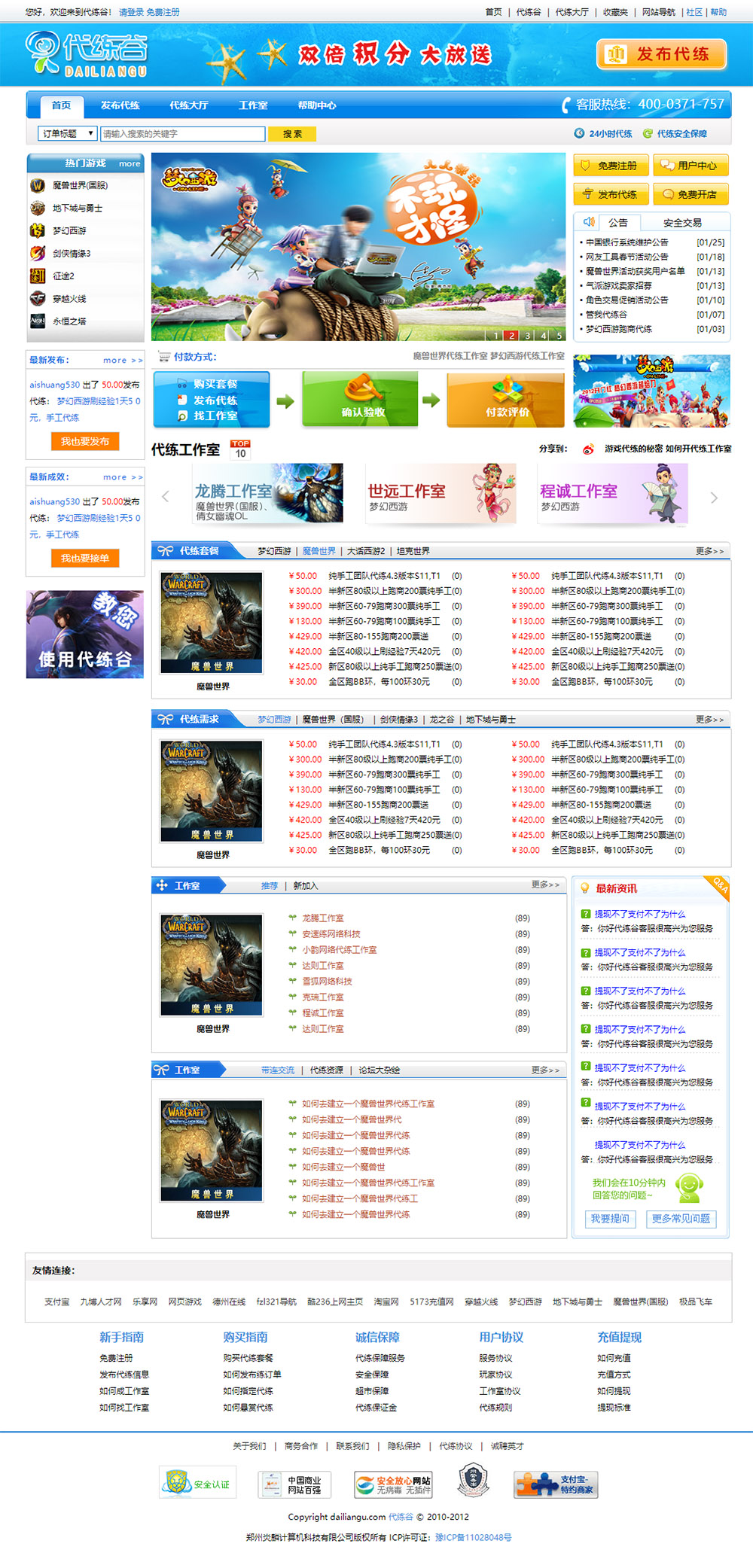Open 发布代练 in the blue navigation bar
The width and height of the screenshot is (753, 1568).
click(120, 105)
